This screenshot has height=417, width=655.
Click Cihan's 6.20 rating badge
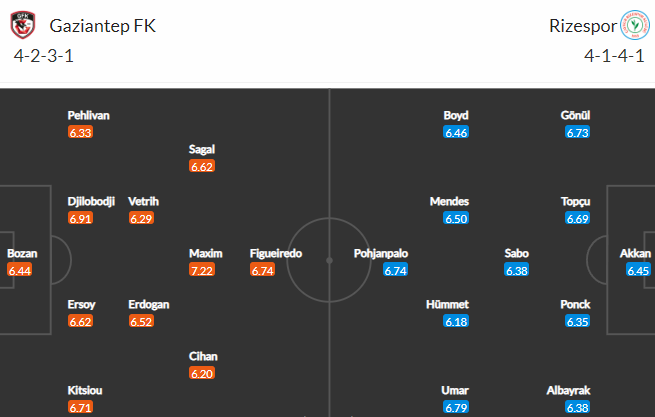[202, 373]
